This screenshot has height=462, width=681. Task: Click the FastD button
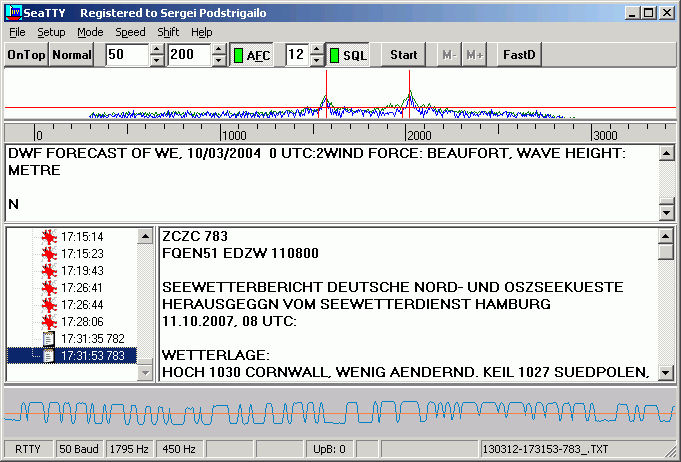point(519,55)
